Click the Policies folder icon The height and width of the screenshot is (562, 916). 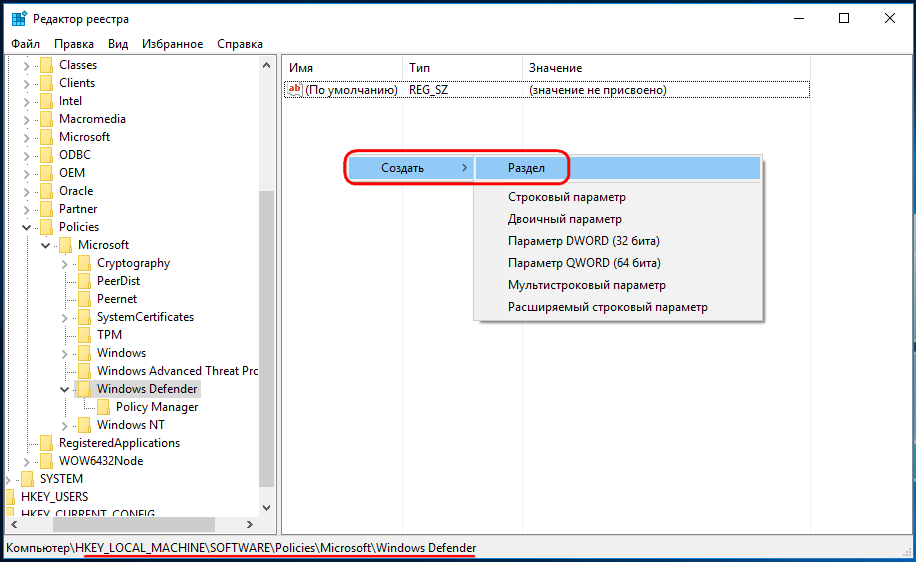pyautogui.click(x=47, y=227)
